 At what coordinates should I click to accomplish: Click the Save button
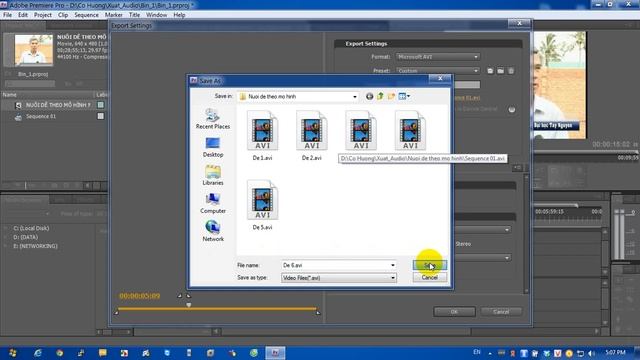[x=429, y=266]
